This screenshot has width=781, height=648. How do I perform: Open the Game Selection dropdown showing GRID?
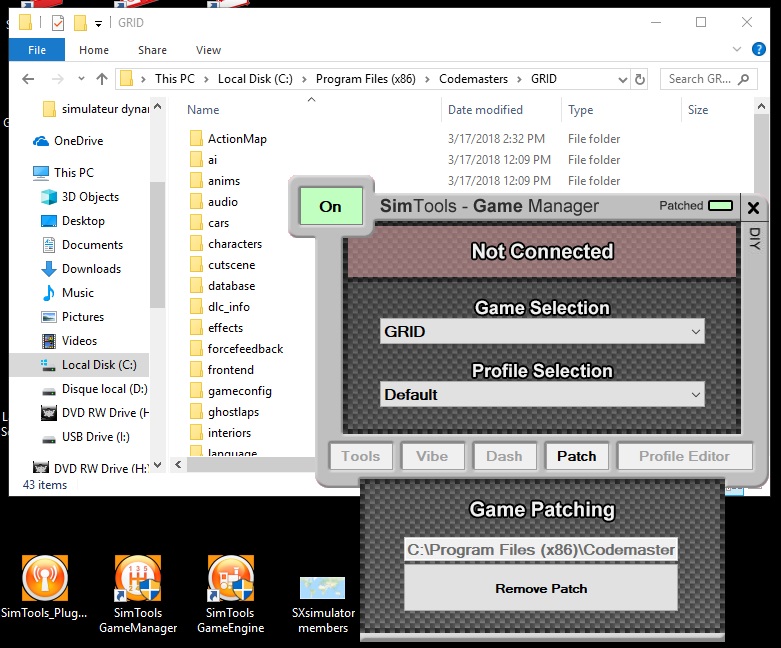click(x=542, y=331)
